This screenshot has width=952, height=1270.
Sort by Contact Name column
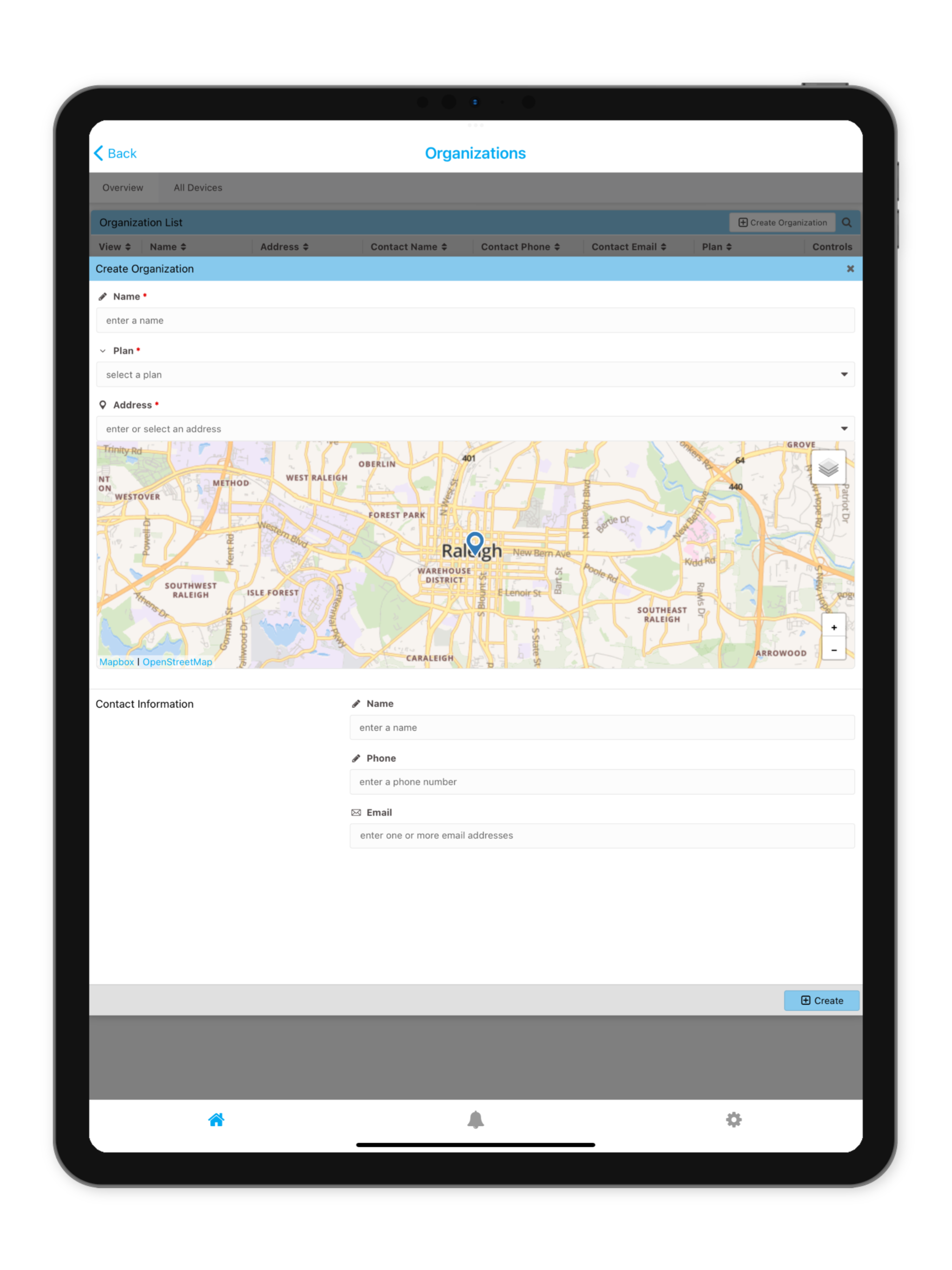[409, 247]
